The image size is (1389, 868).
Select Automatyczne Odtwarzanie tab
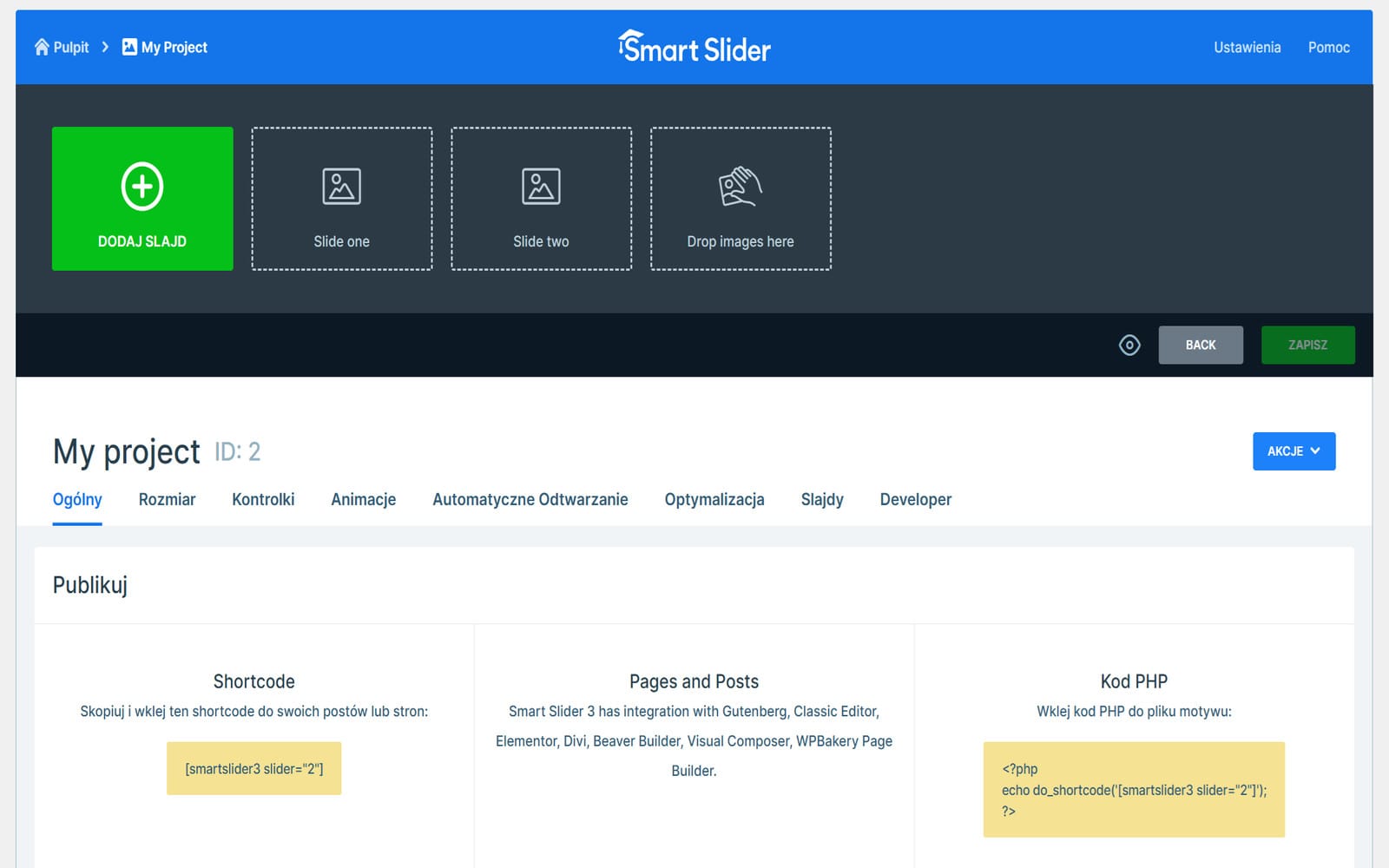click(x=530, y=500)
